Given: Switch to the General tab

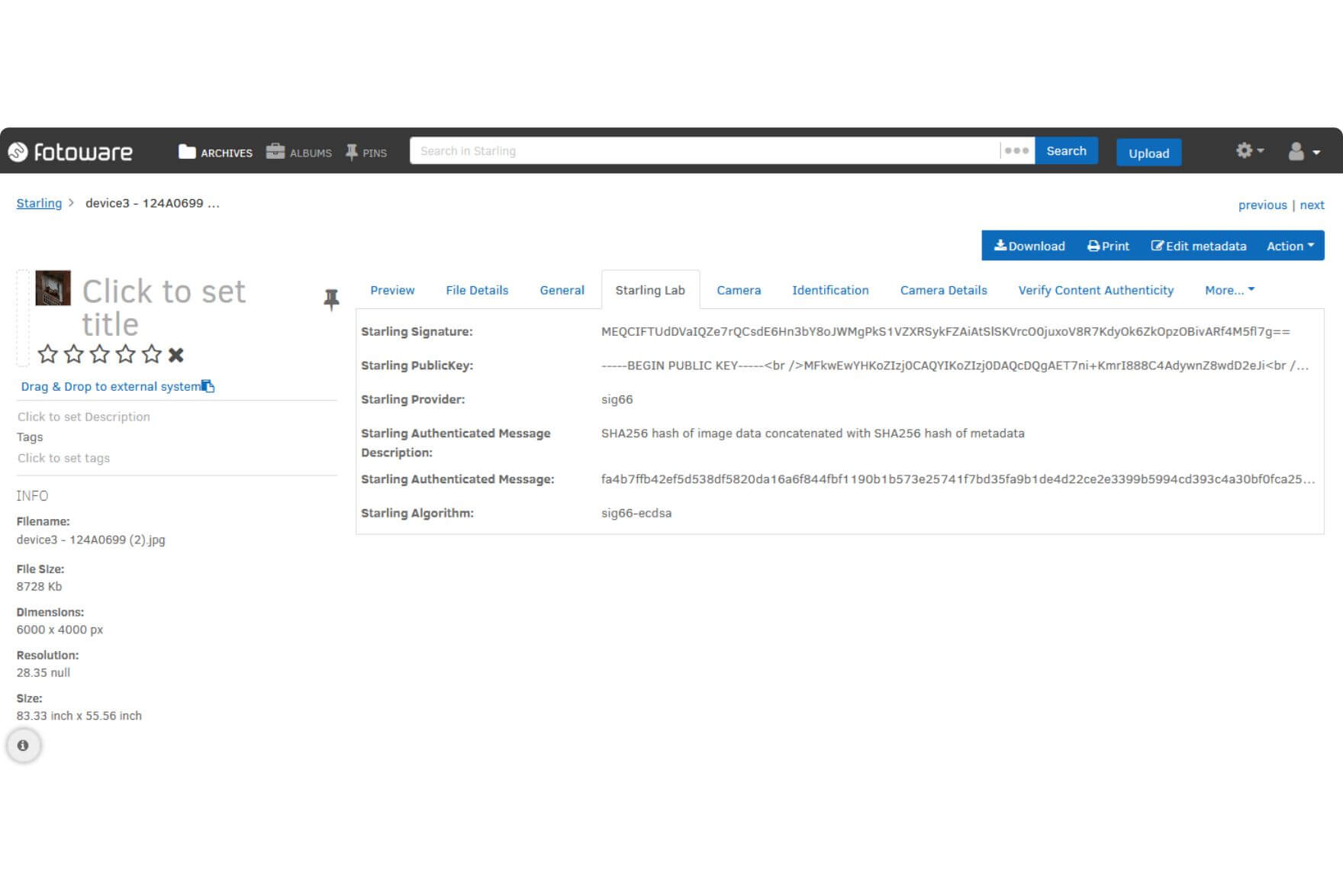Looking at the screenshot, I should 562,290.
